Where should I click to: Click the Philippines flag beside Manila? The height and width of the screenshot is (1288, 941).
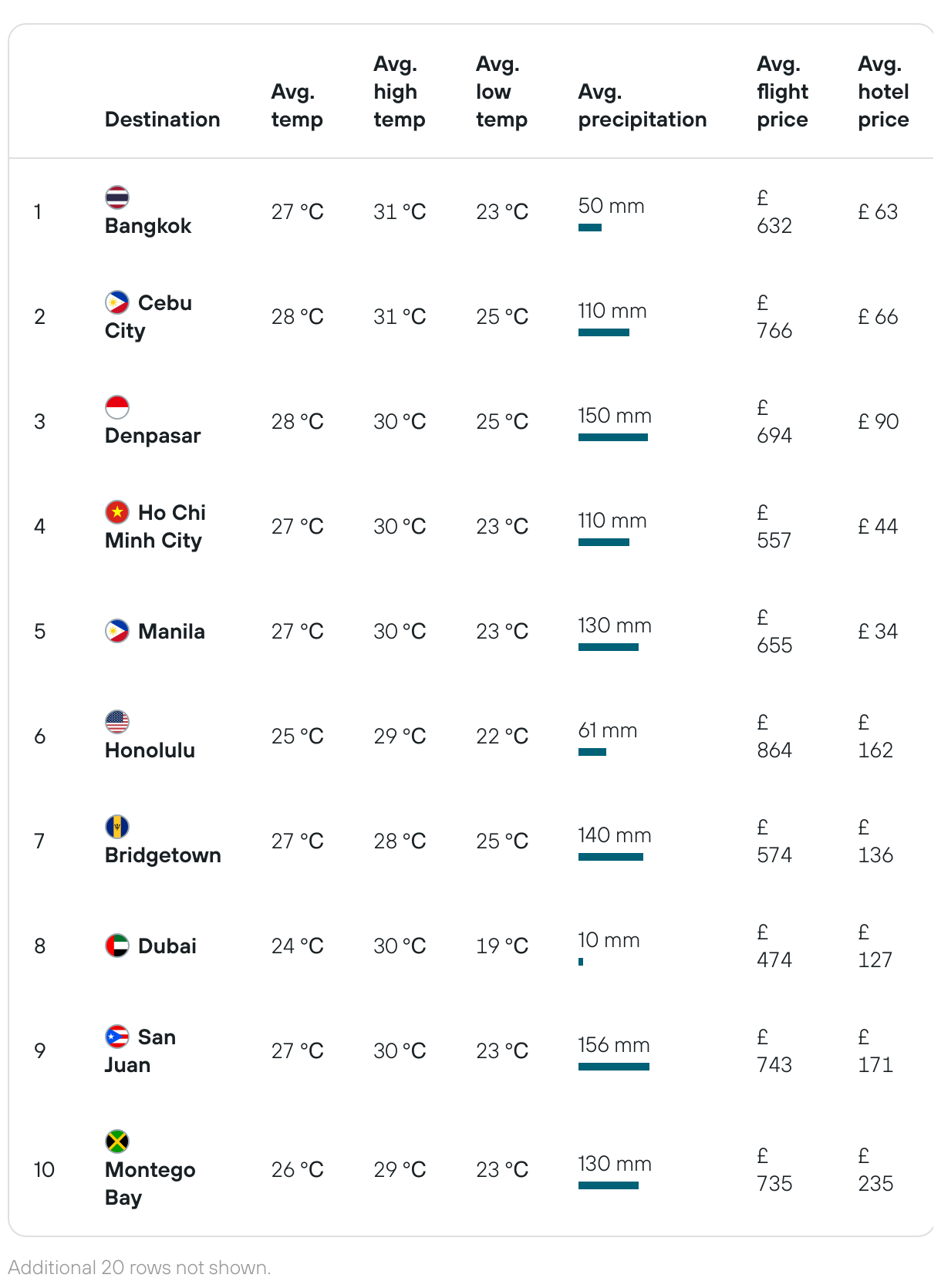(117, 631)
